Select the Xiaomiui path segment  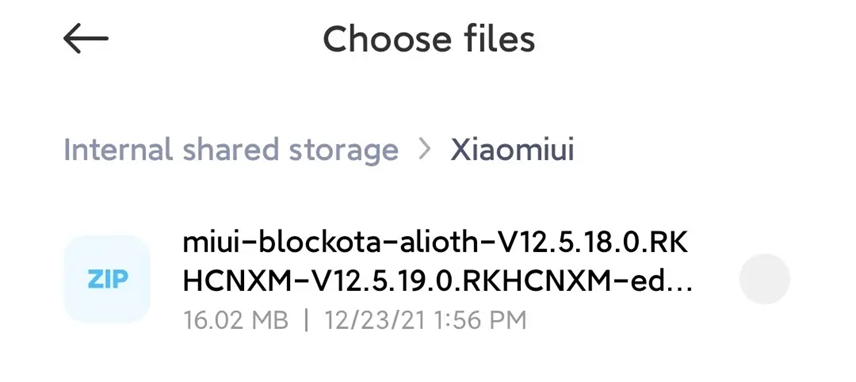point(512,150)
